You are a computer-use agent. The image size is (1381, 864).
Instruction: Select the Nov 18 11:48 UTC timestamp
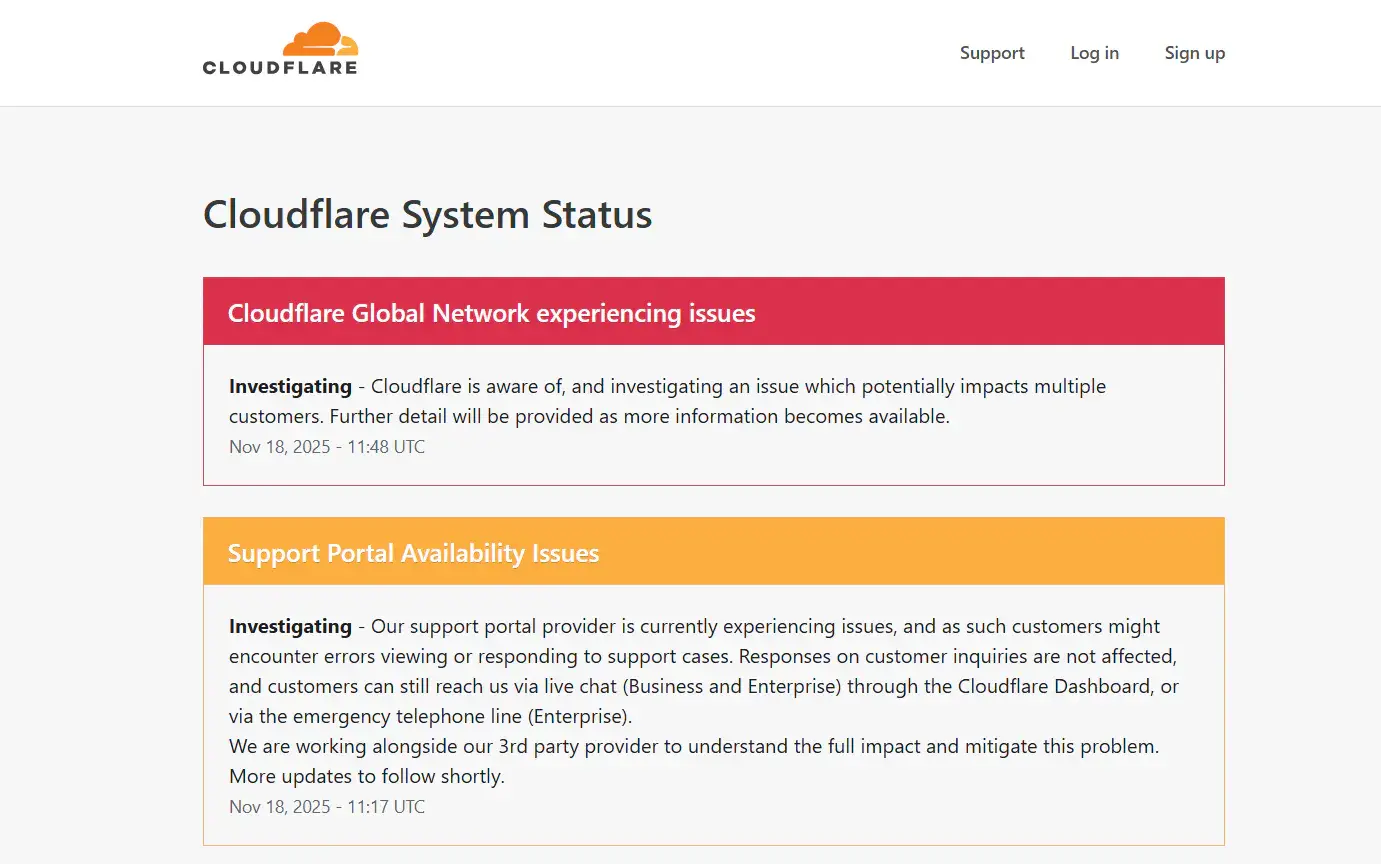click(x=327, y=447)
